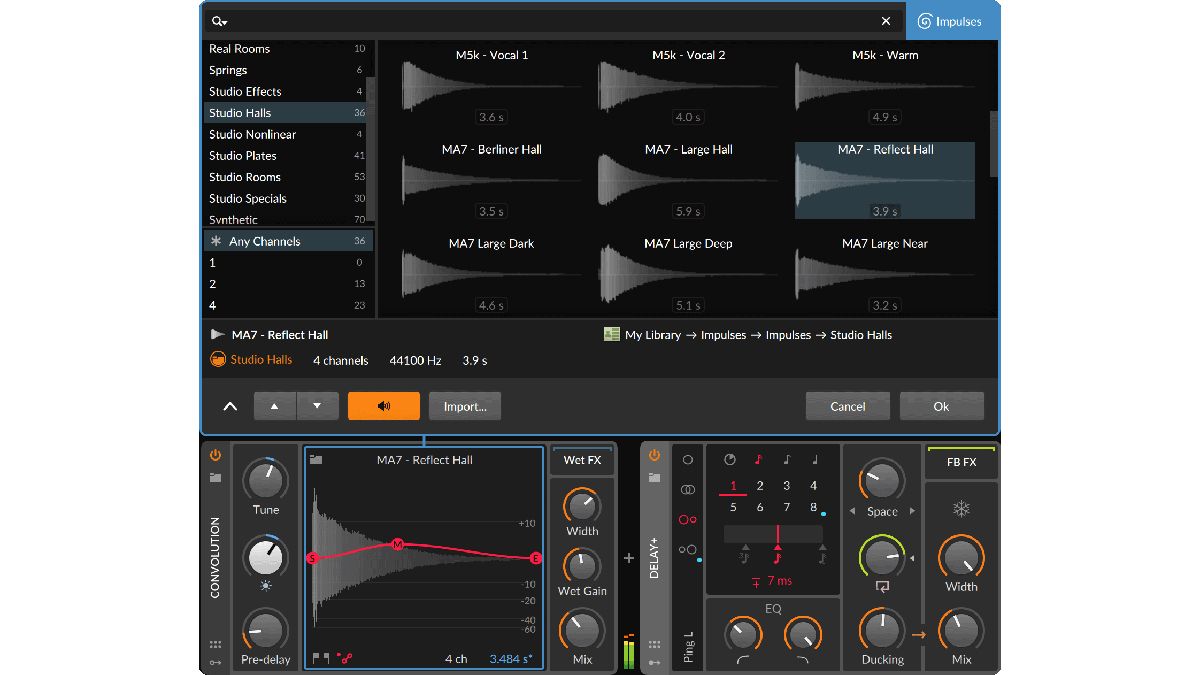
Task: Click the Import... button
Action: [465, 406]
